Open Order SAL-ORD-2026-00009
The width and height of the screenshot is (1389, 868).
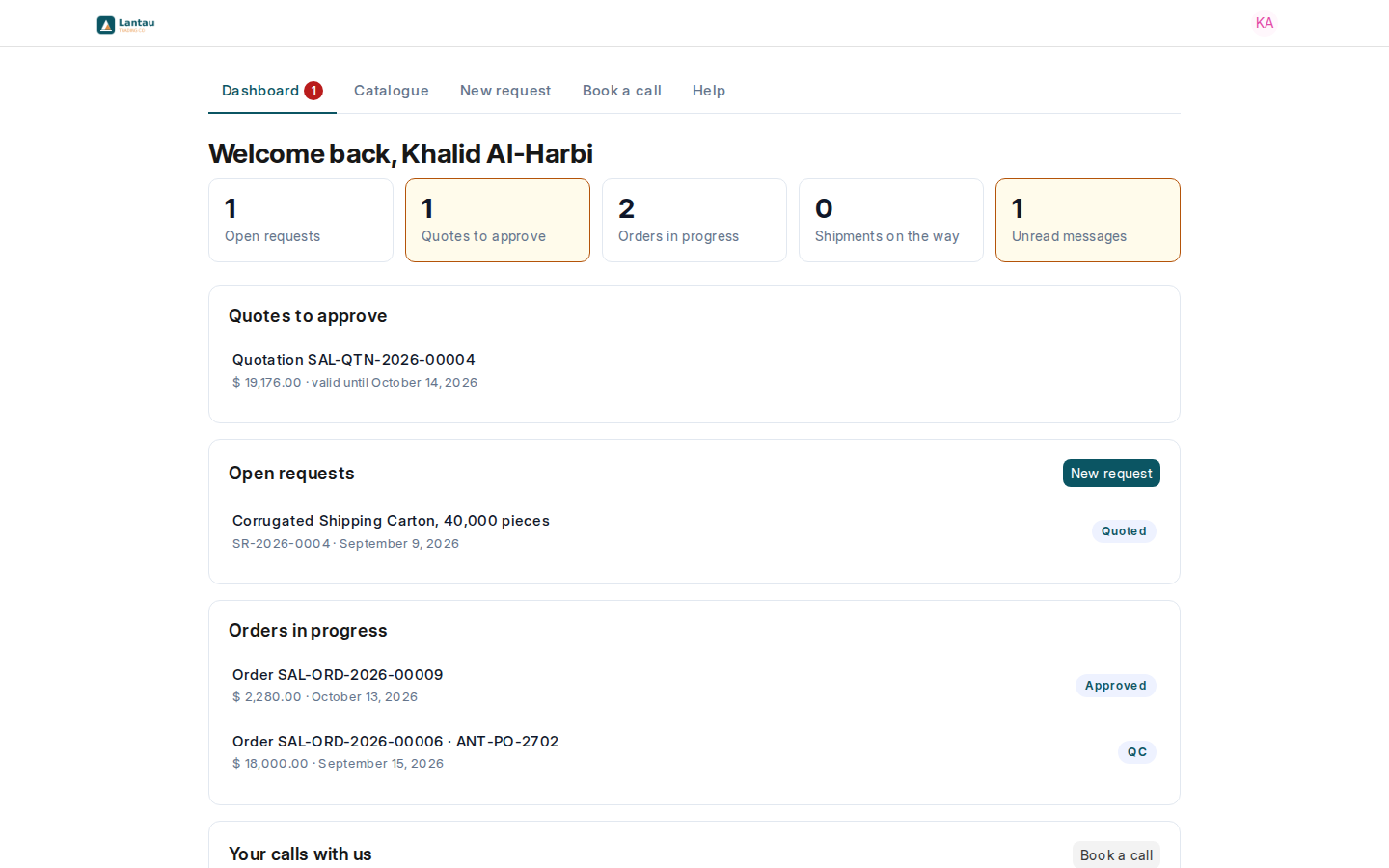point(694,686)
